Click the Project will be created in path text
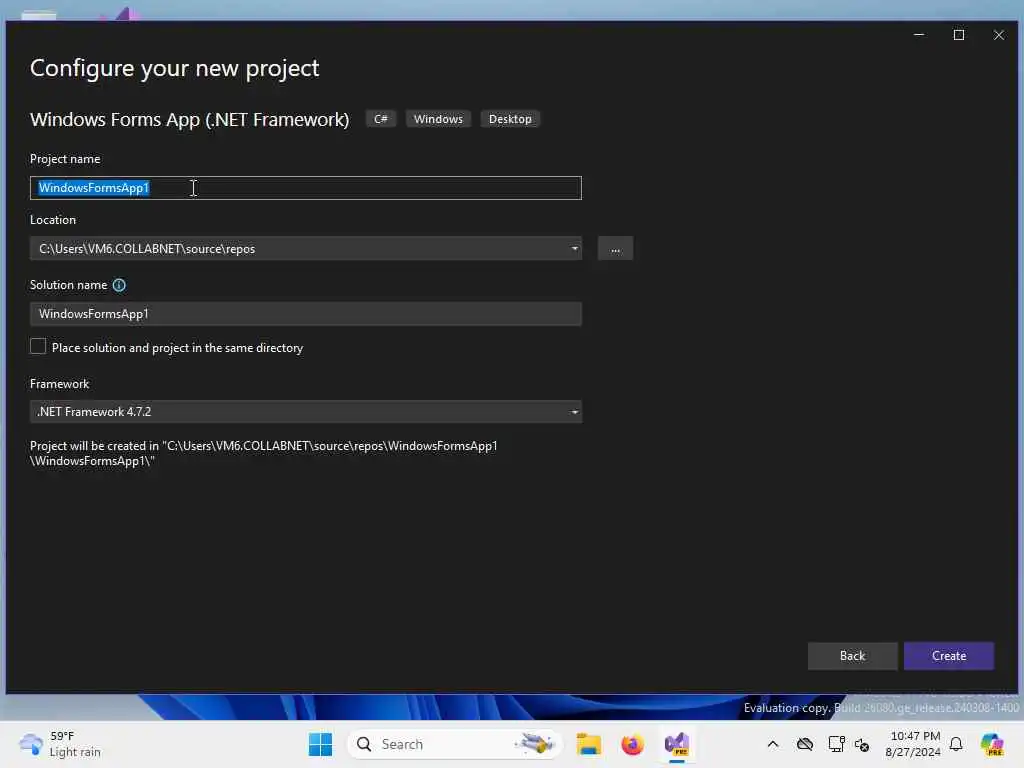The image size is (1024, 768). pyautogui.click(x=264, y=453)
